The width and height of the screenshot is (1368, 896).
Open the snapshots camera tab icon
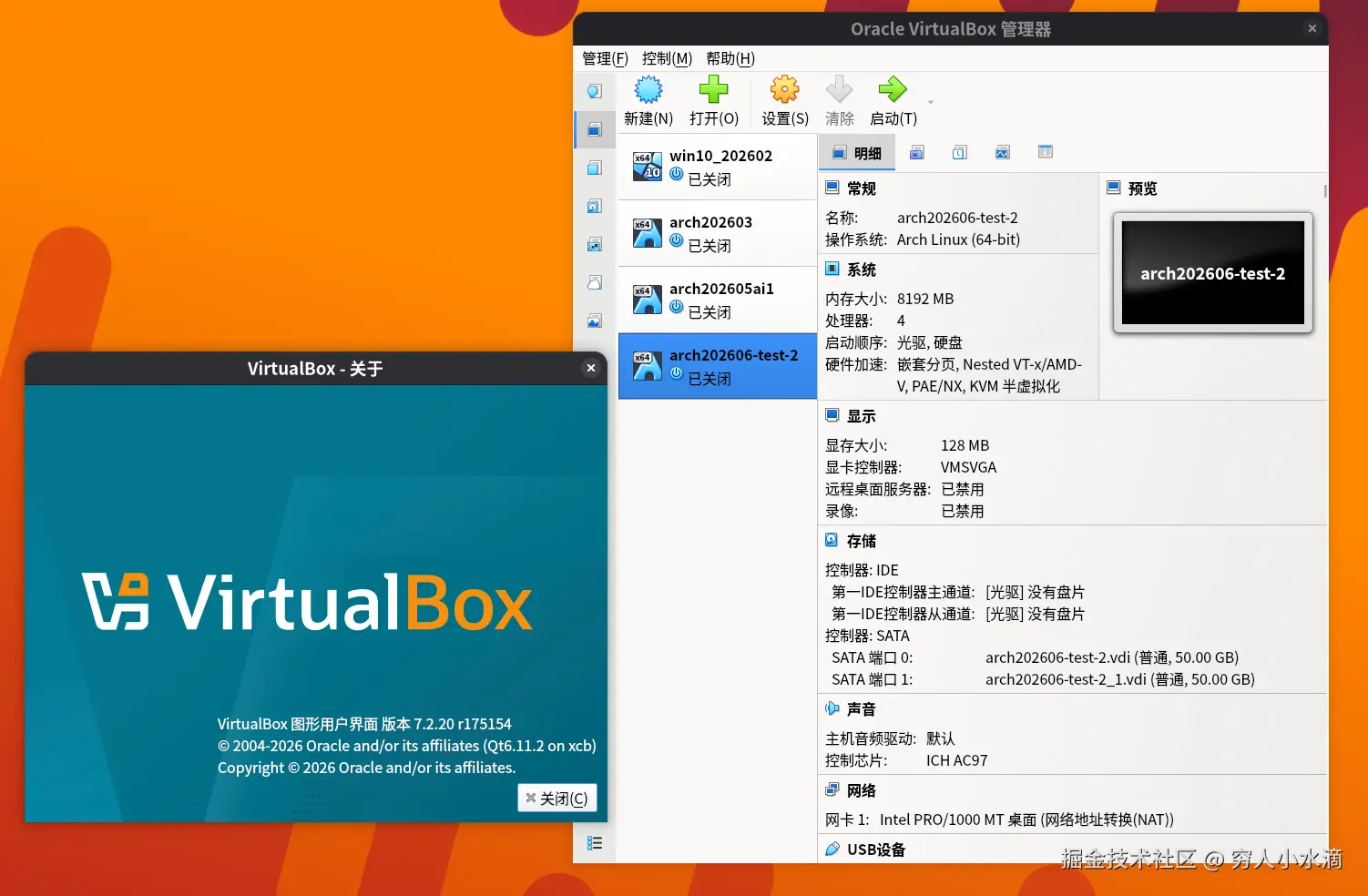click(917, 153)
